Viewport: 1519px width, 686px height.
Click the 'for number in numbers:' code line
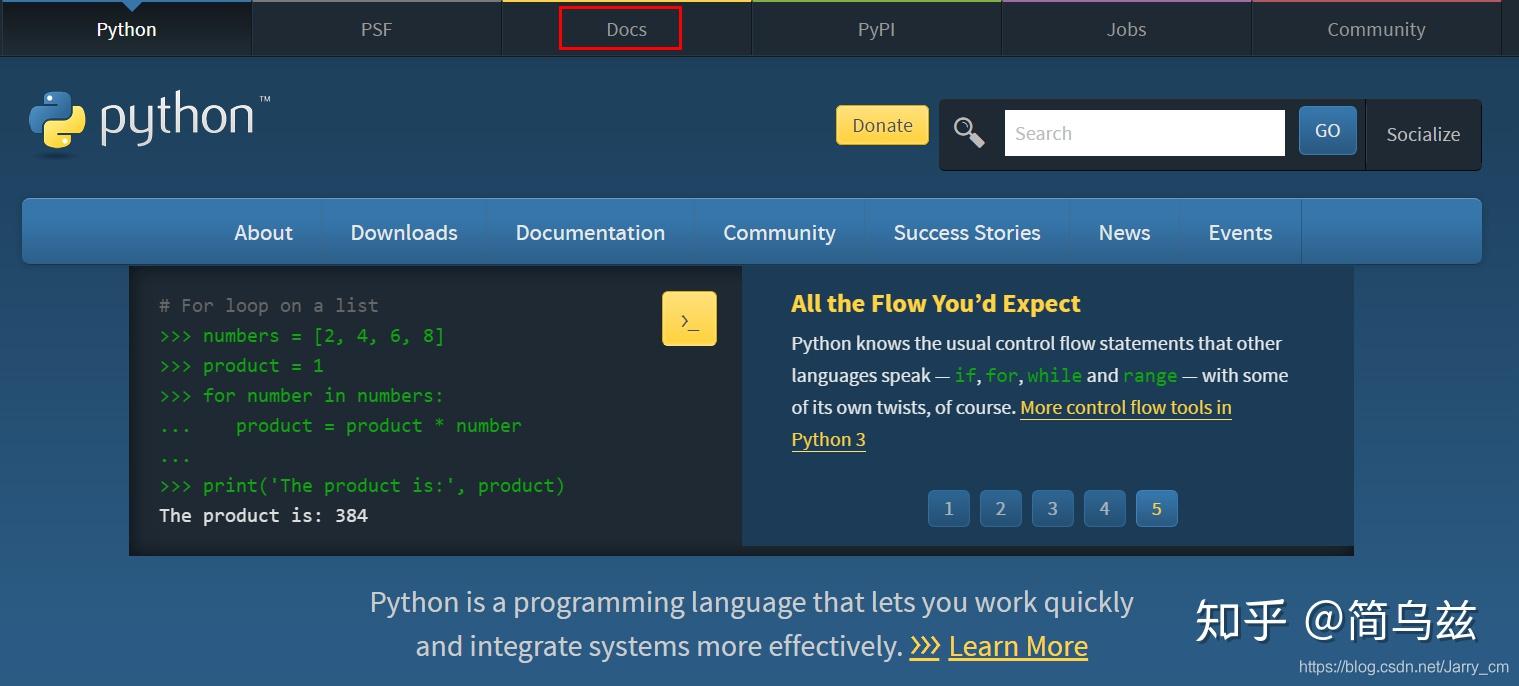301,396
